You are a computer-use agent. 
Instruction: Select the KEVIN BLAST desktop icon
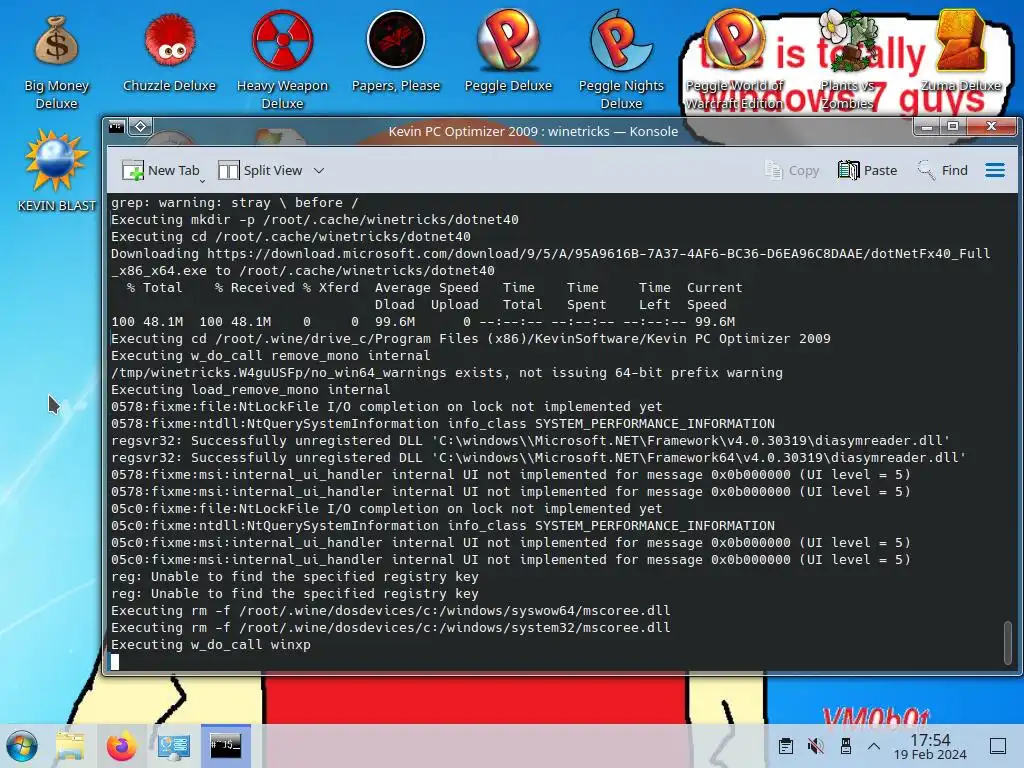[x=56, y=171]
